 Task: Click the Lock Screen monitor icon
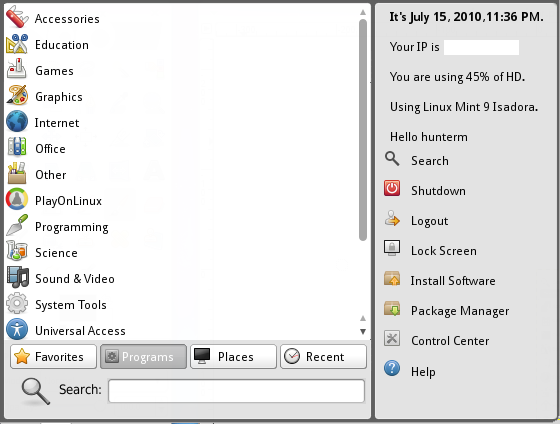392,248
